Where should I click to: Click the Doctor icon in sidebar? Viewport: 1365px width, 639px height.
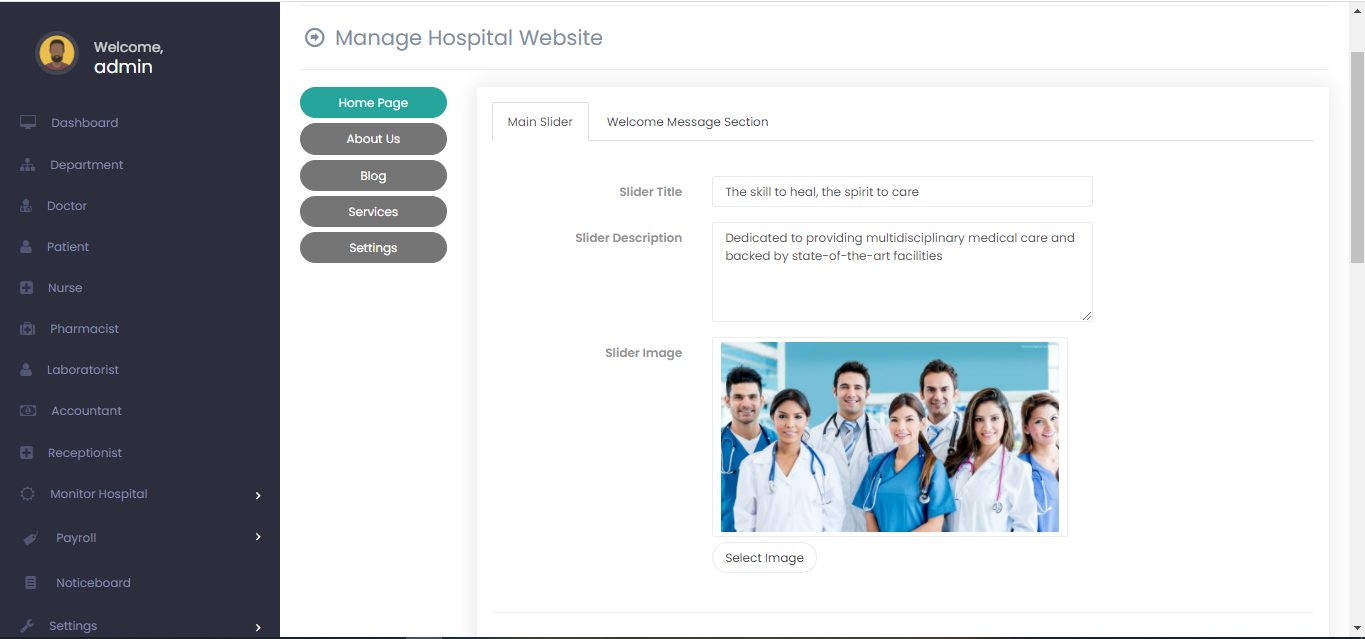tap(26, 206)
